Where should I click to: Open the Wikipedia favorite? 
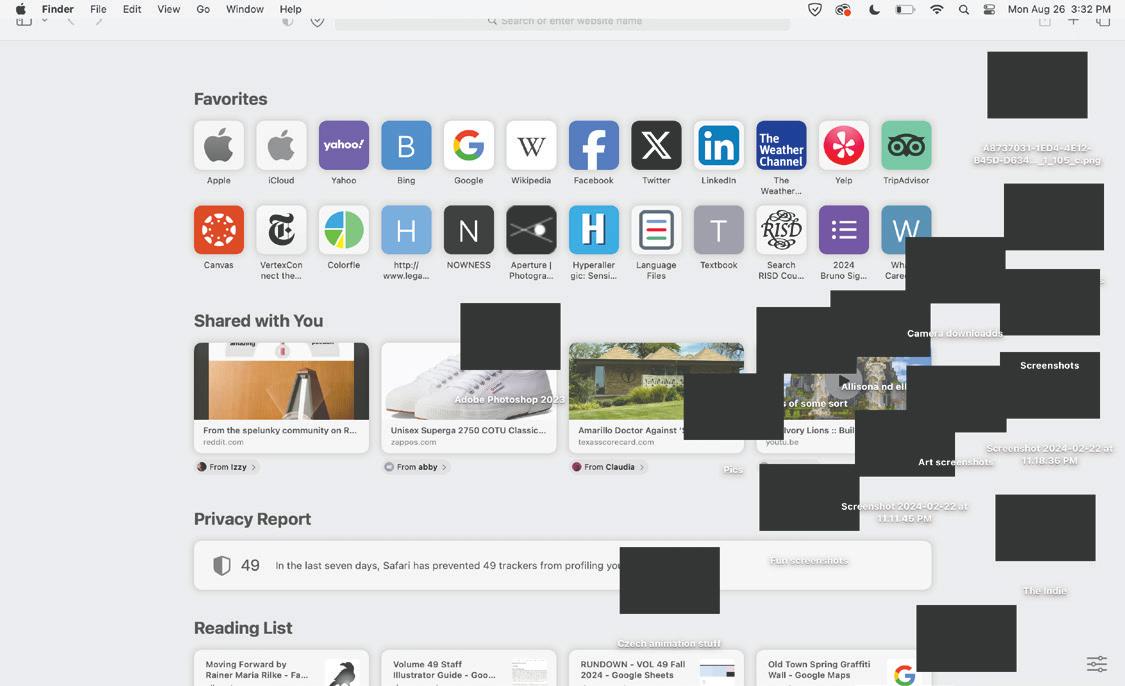pyautogui.click(x=531, y=146)
